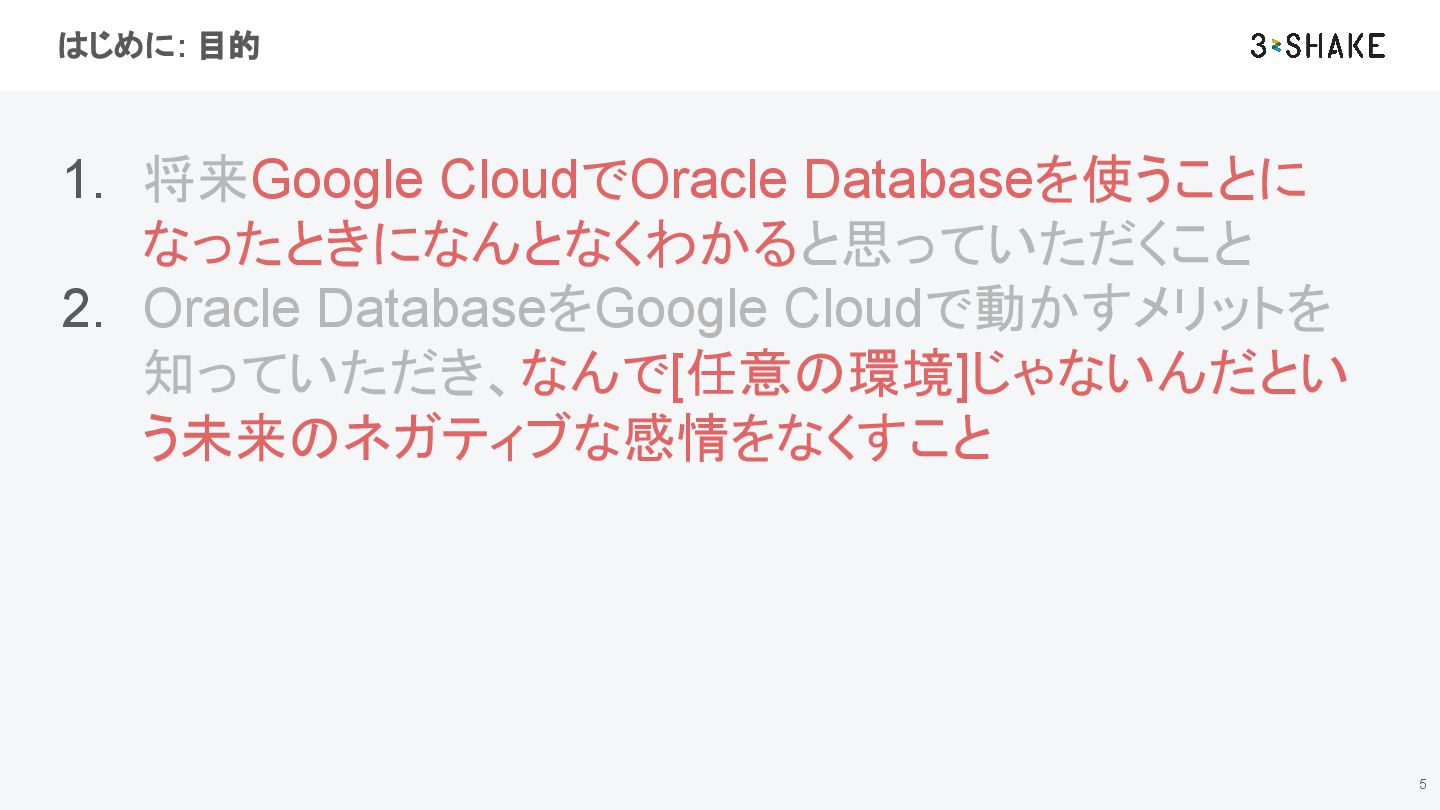Click the gray word 将来
The height and width of the screenshot is (810, 1440).
(x=196, y=182)
